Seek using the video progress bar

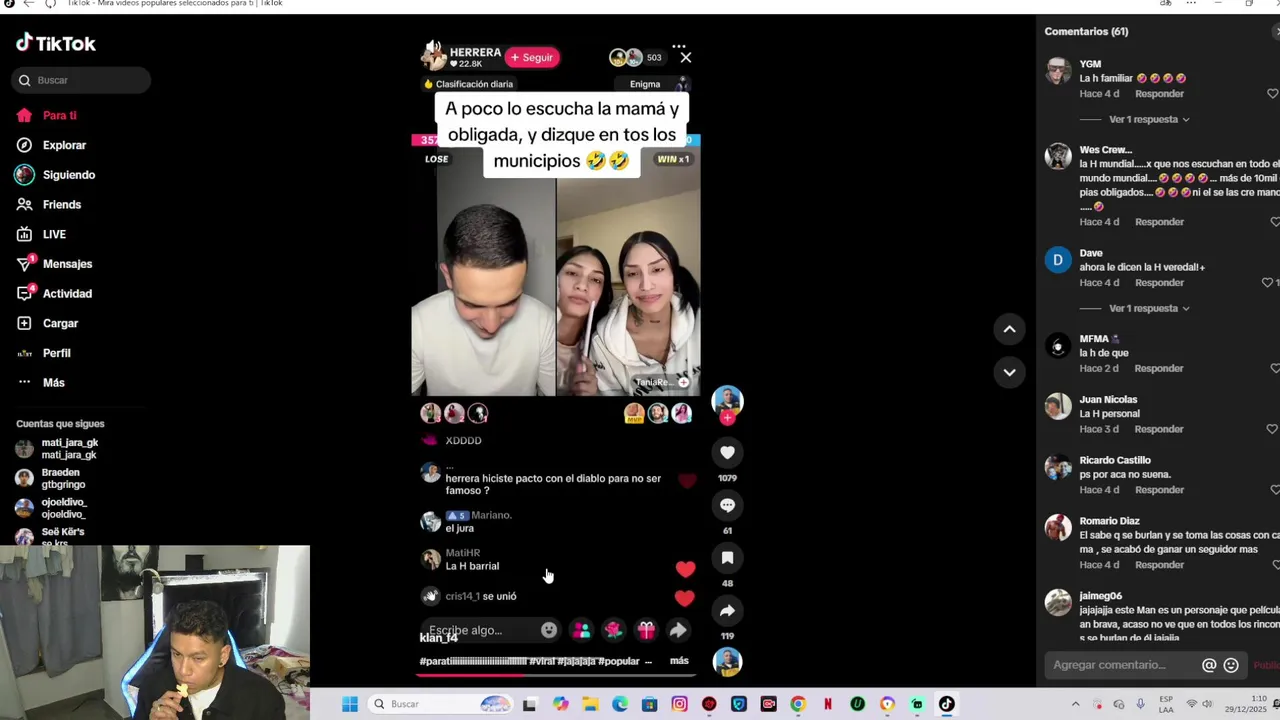click(x=556, y=675)
